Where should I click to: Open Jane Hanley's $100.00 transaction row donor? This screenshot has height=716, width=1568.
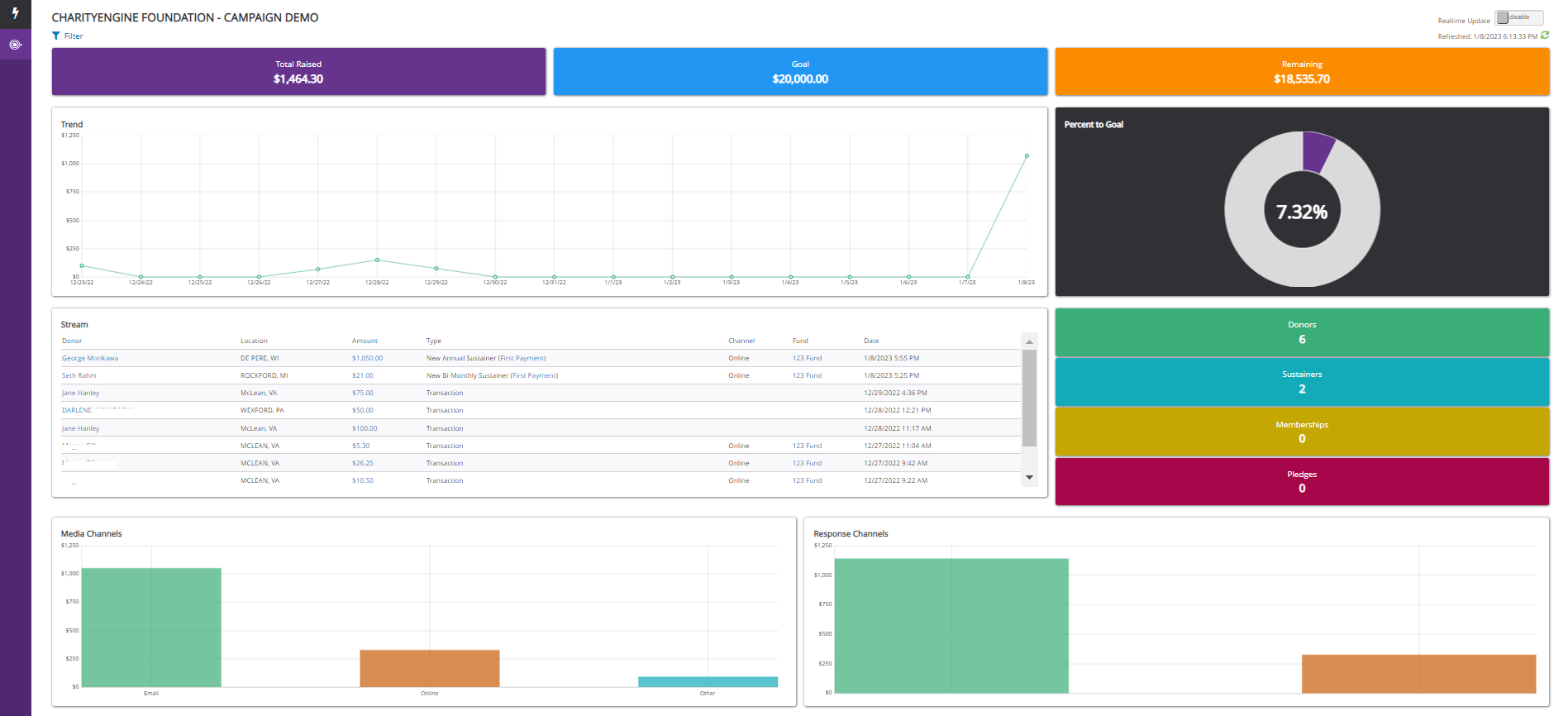[x=80, y=428]
